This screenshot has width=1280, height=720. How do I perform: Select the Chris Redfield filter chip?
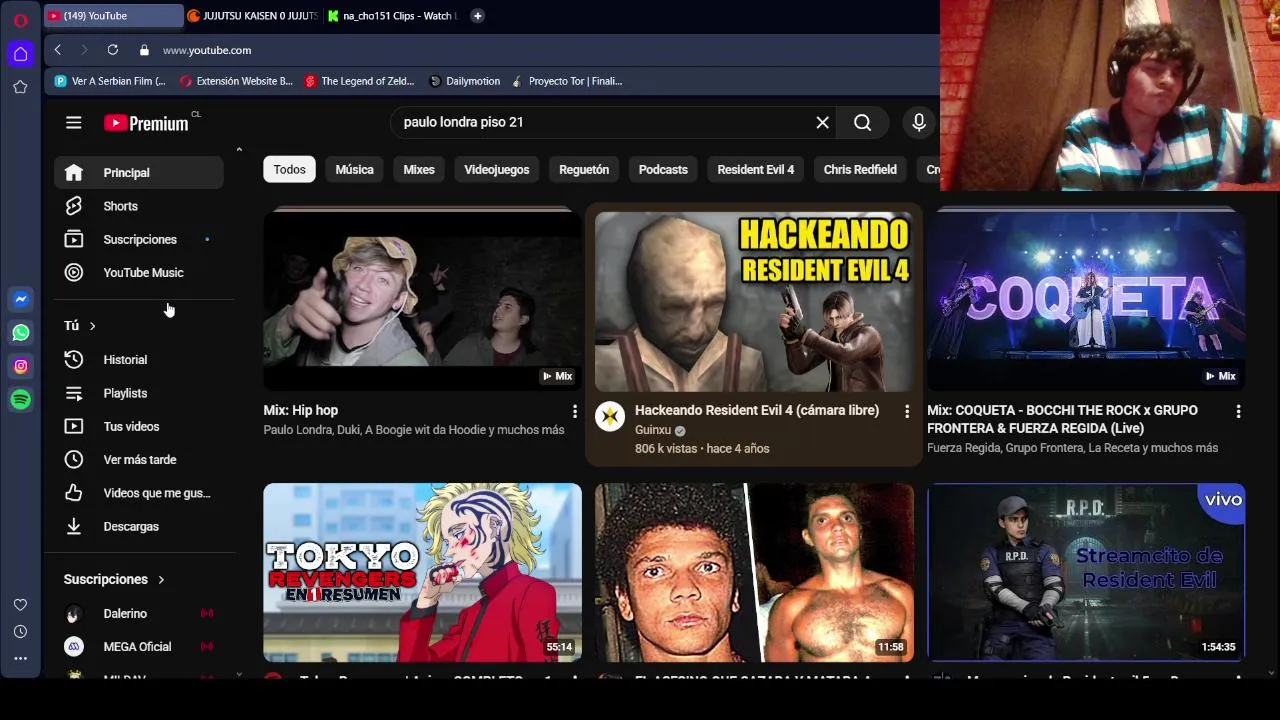point(860,169)
